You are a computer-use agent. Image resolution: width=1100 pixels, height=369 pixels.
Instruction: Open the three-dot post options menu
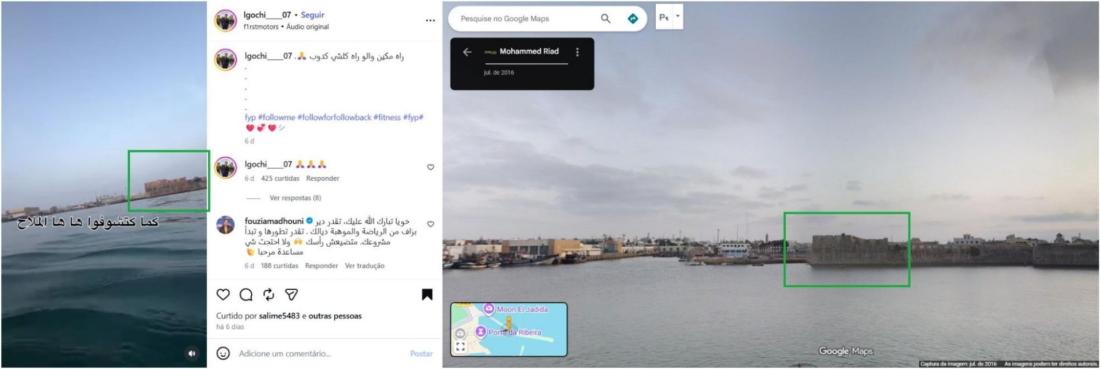coord(430,21)
